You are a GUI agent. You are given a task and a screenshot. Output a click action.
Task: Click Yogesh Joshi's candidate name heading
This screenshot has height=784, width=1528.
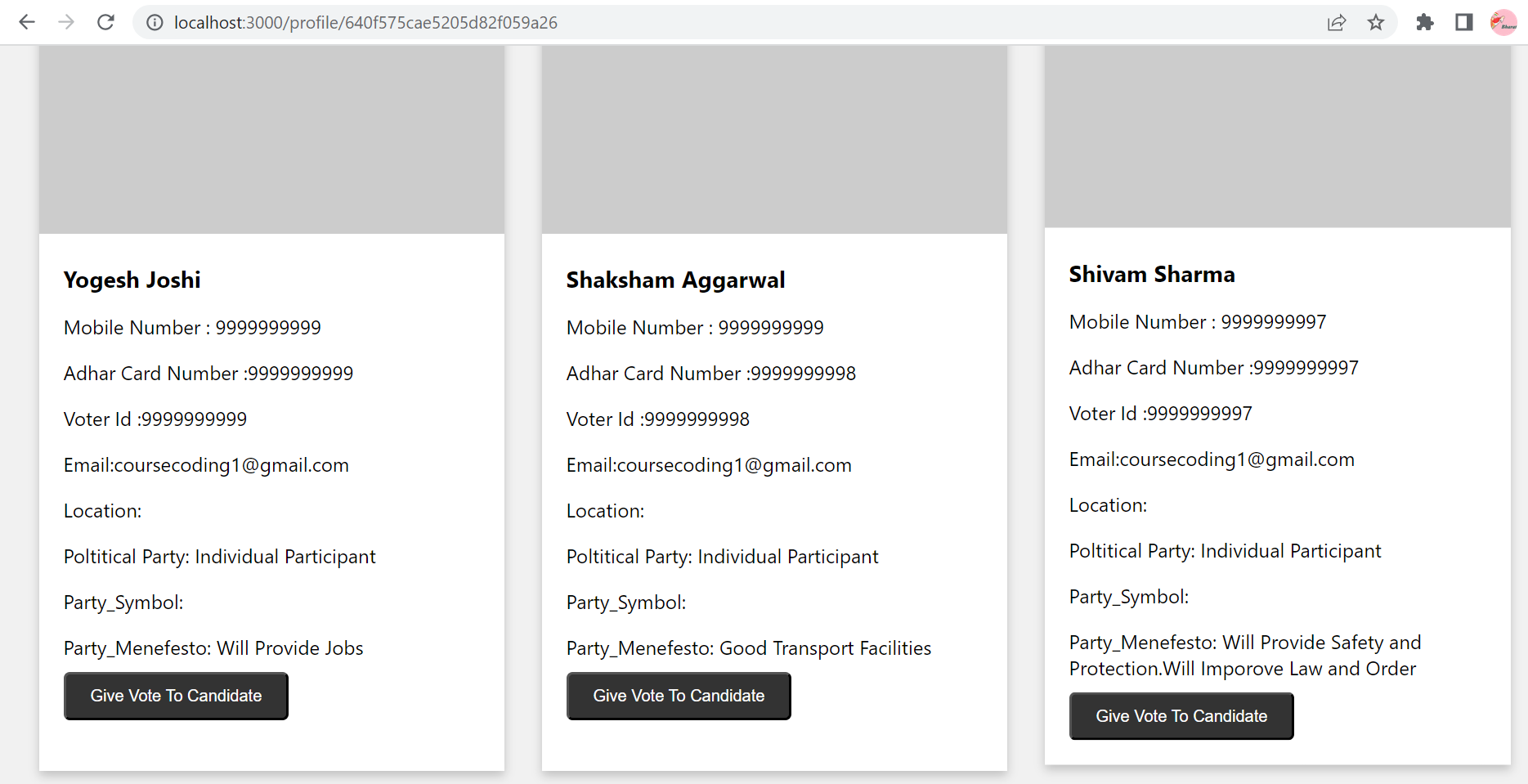point(132,280)
